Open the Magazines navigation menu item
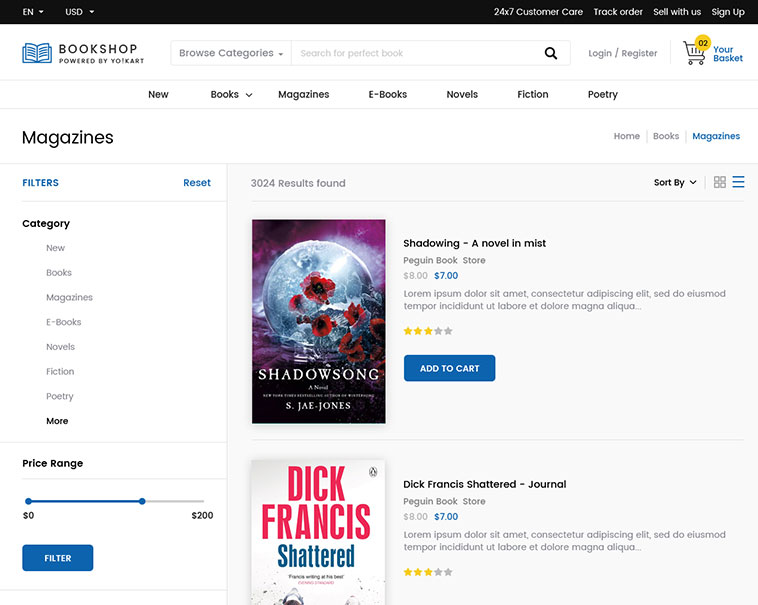This screenshot has width=758, height=605. coord(304,95)
